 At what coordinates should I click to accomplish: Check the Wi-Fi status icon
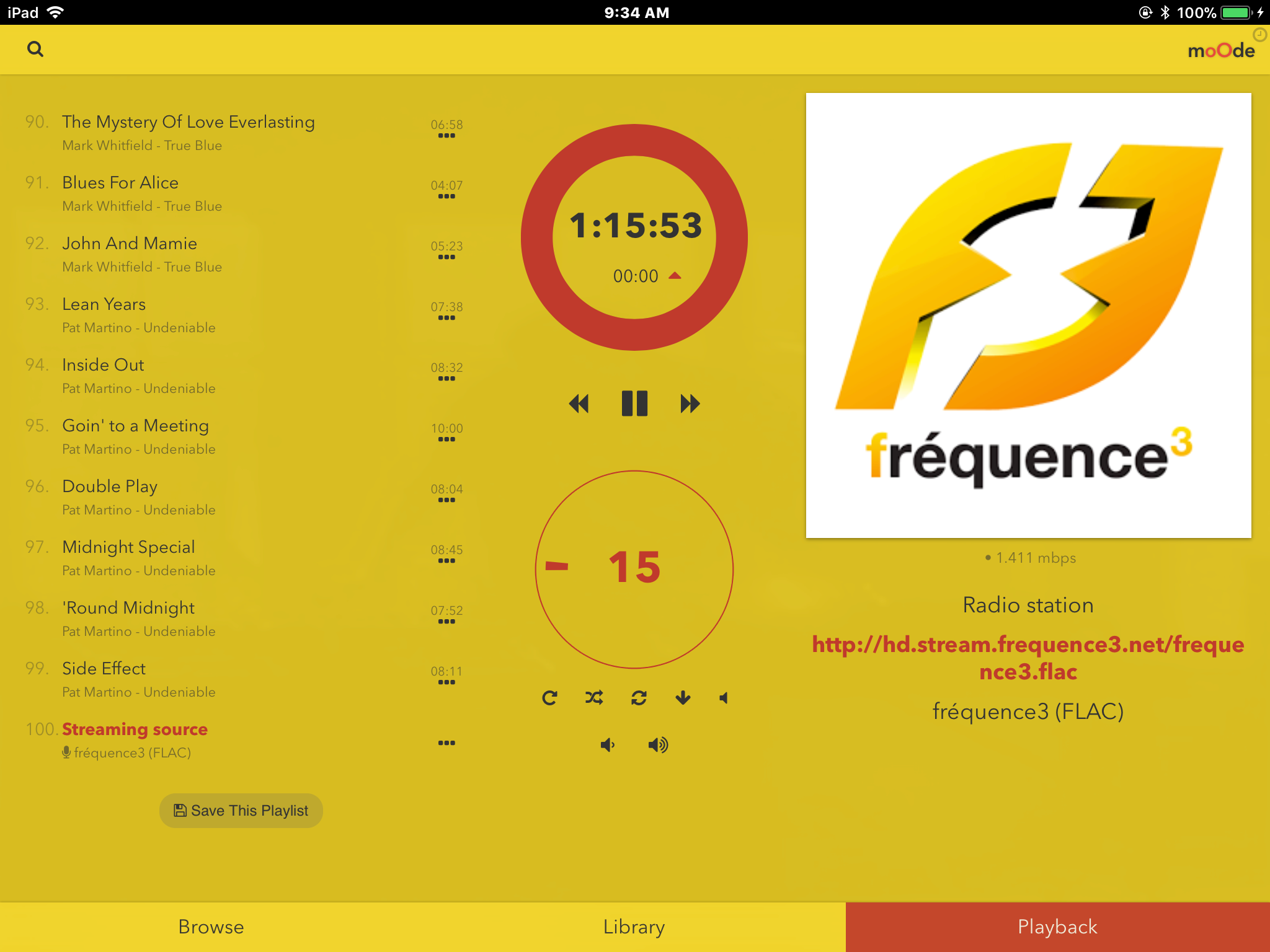click(x=56, y=12)
